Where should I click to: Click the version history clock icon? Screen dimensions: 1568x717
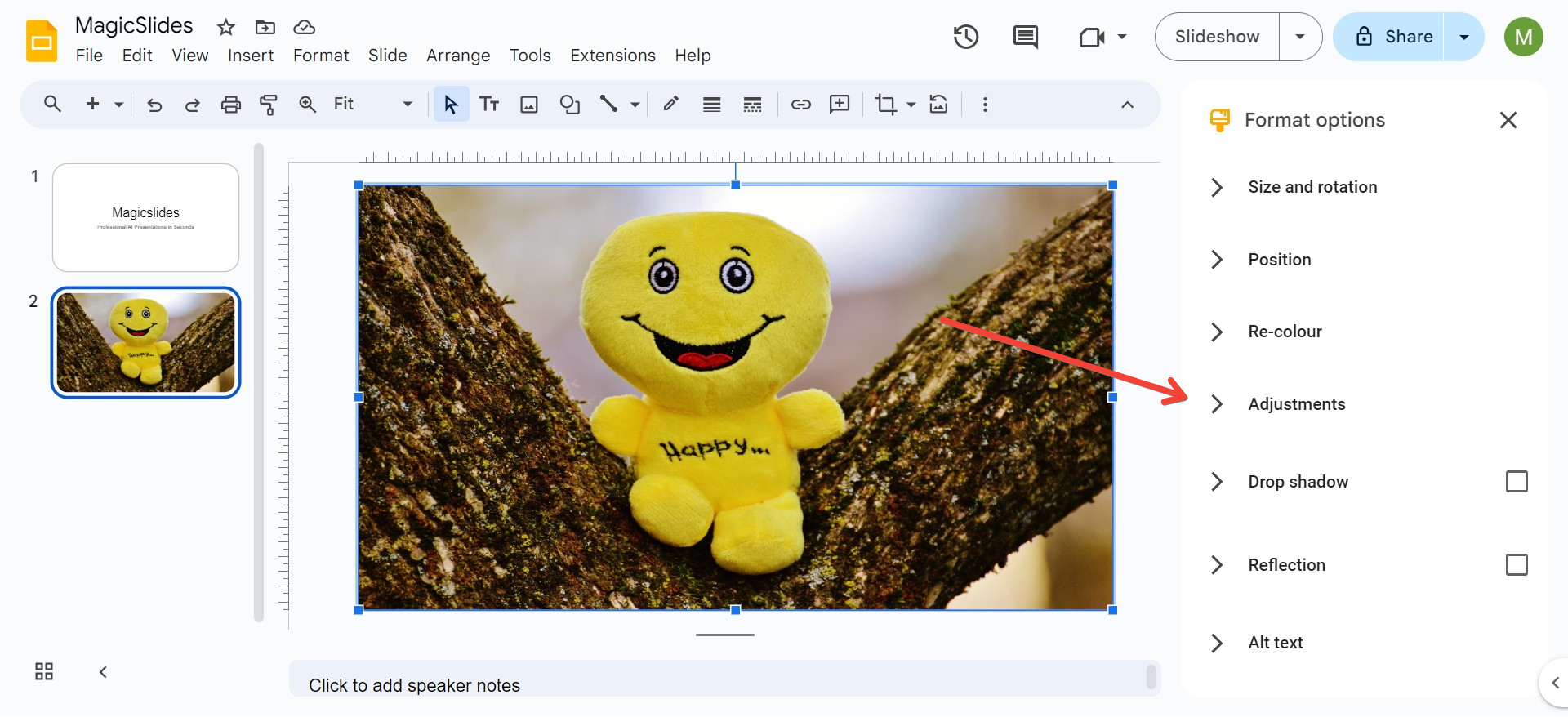coord(965,37)
